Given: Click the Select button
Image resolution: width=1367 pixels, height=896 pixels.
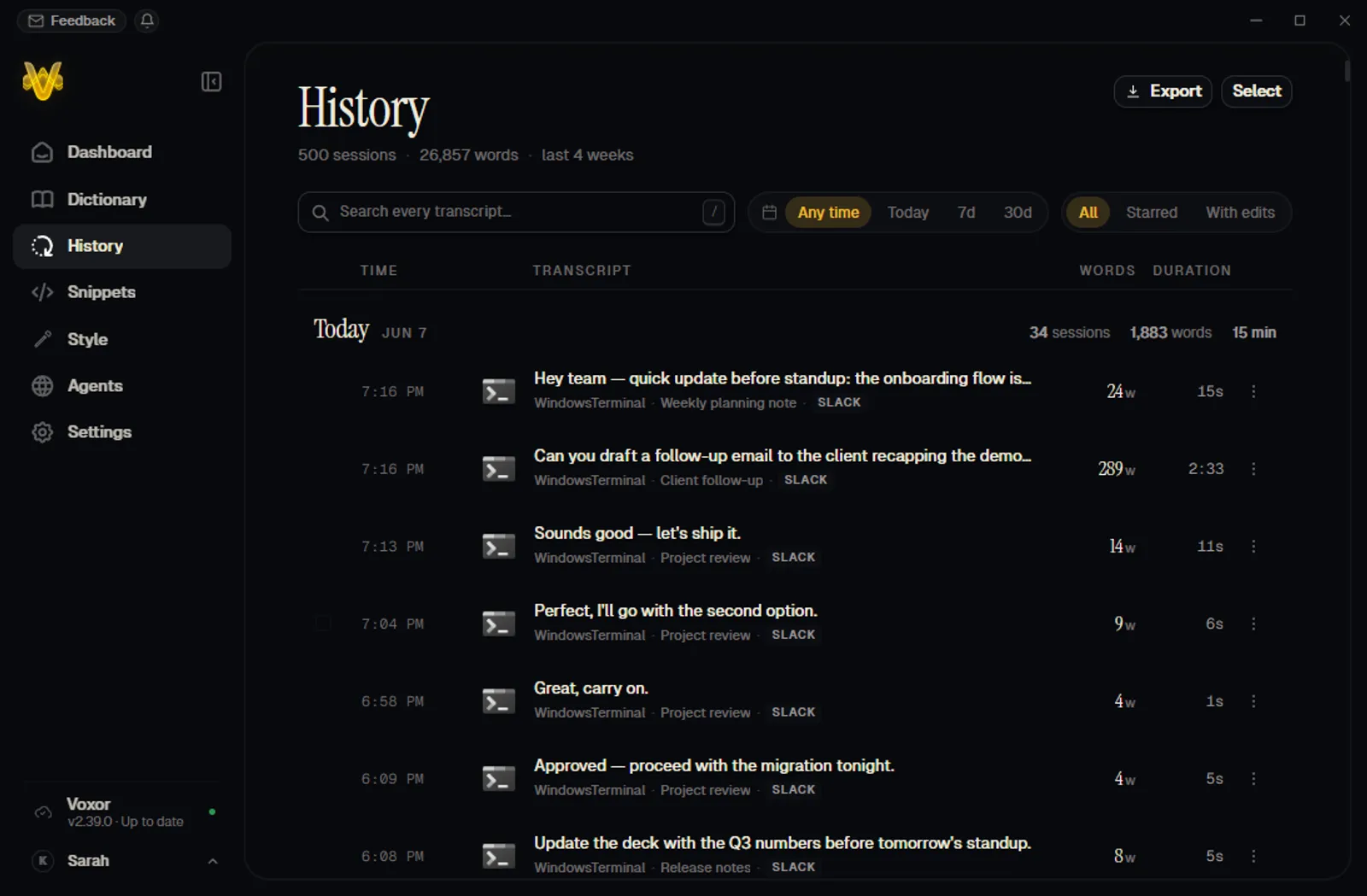Looking at the screenshot, I should tap(1256, 91).
